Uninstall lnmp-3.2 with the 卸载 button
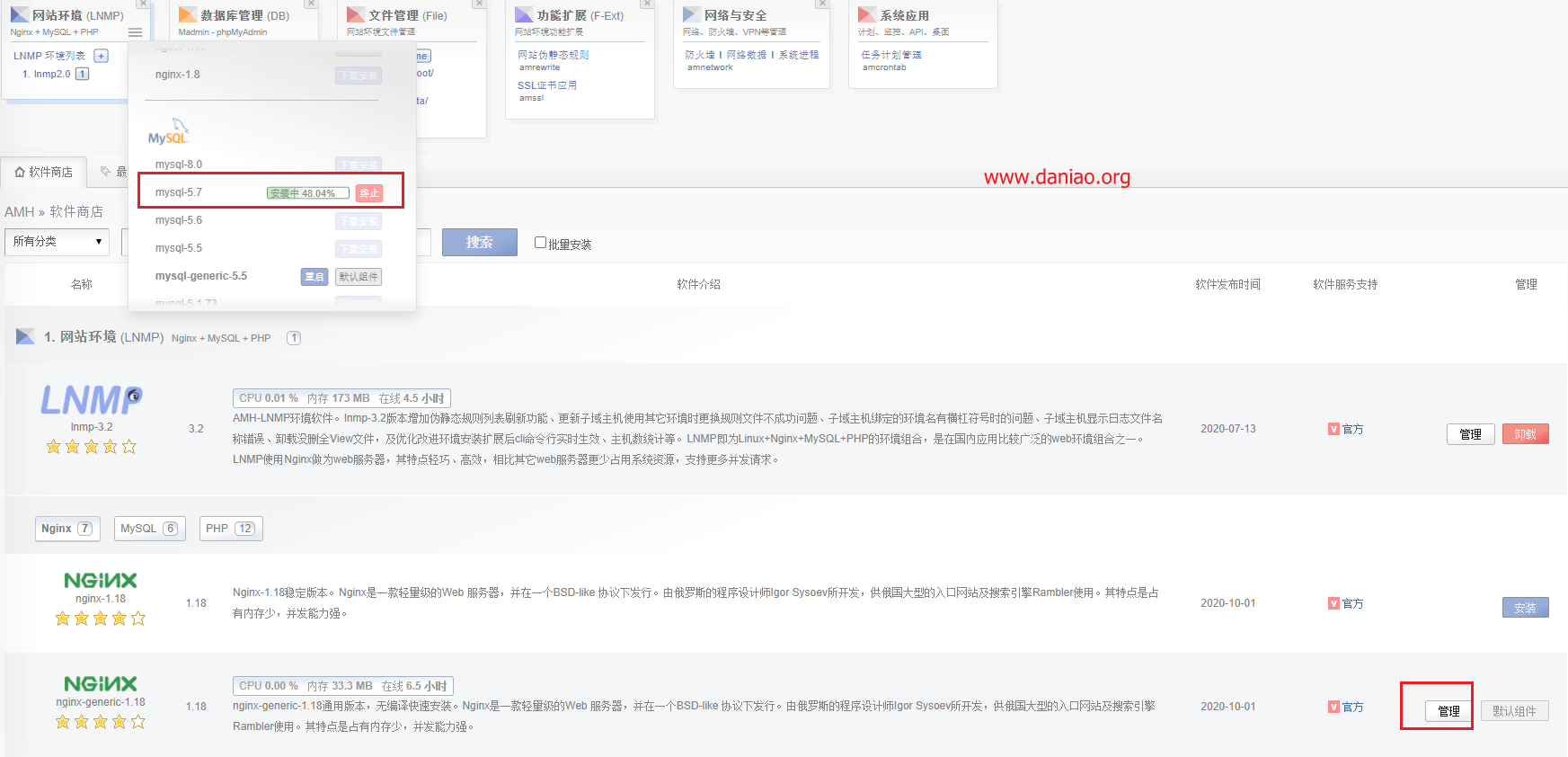 (x=1526, y=434)
